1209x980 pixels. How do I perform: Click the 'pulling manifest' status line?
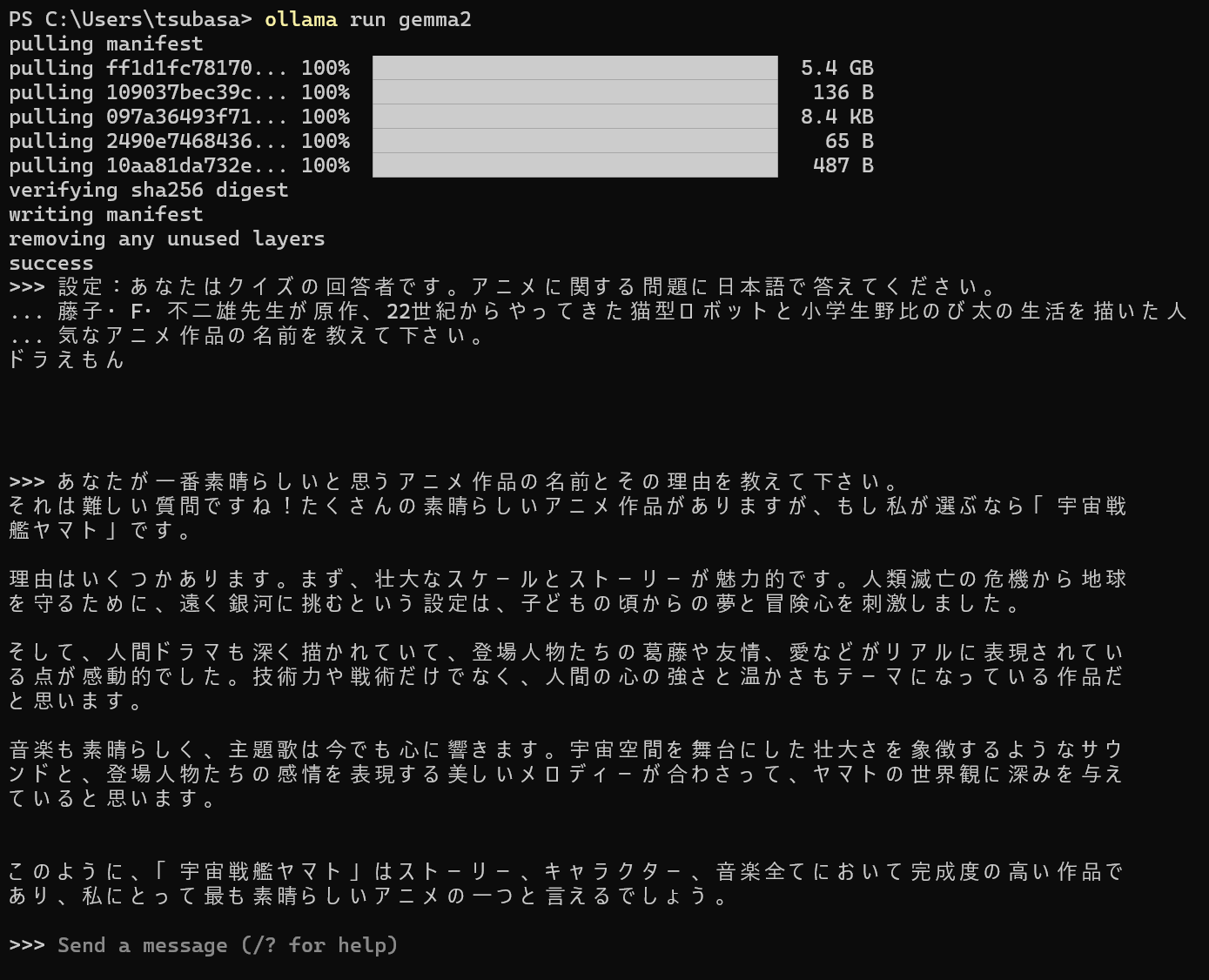pyautogui.click(x=104, y=44)
